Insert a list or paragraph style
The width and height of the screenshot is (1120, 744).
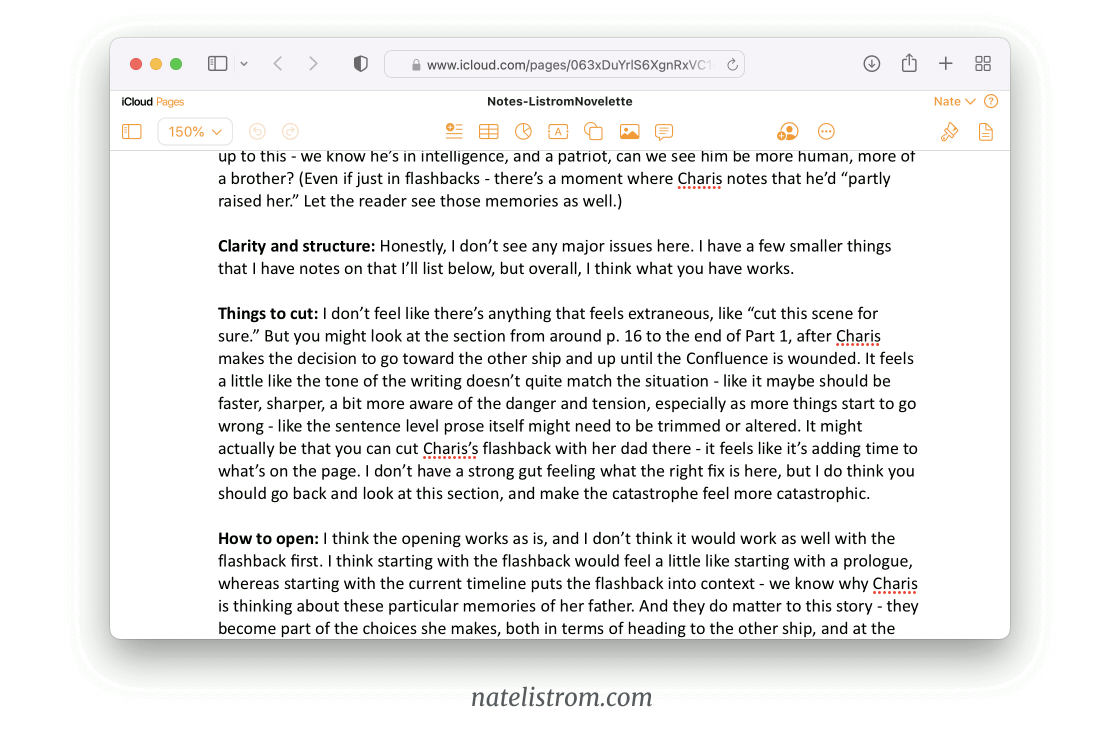(454, 131)
